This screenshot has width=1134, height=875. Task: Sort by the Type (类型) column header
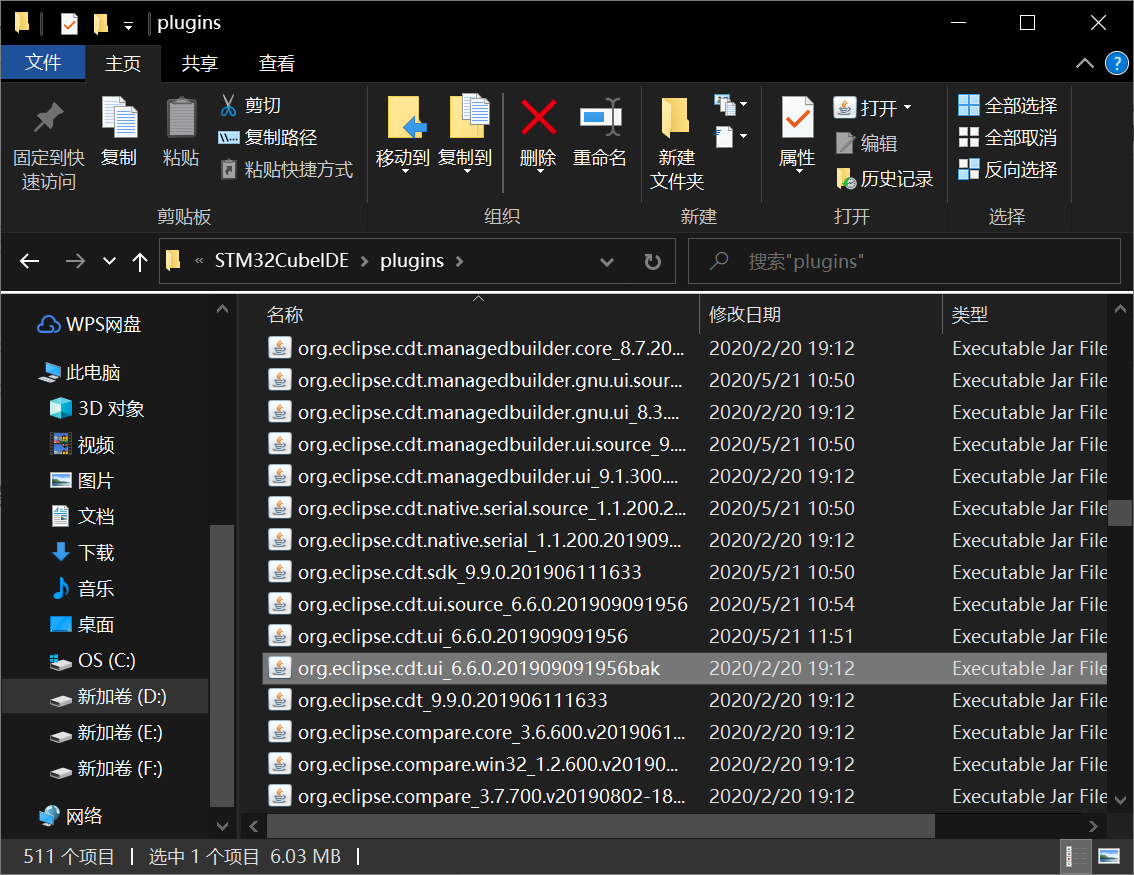click(969, 315)
